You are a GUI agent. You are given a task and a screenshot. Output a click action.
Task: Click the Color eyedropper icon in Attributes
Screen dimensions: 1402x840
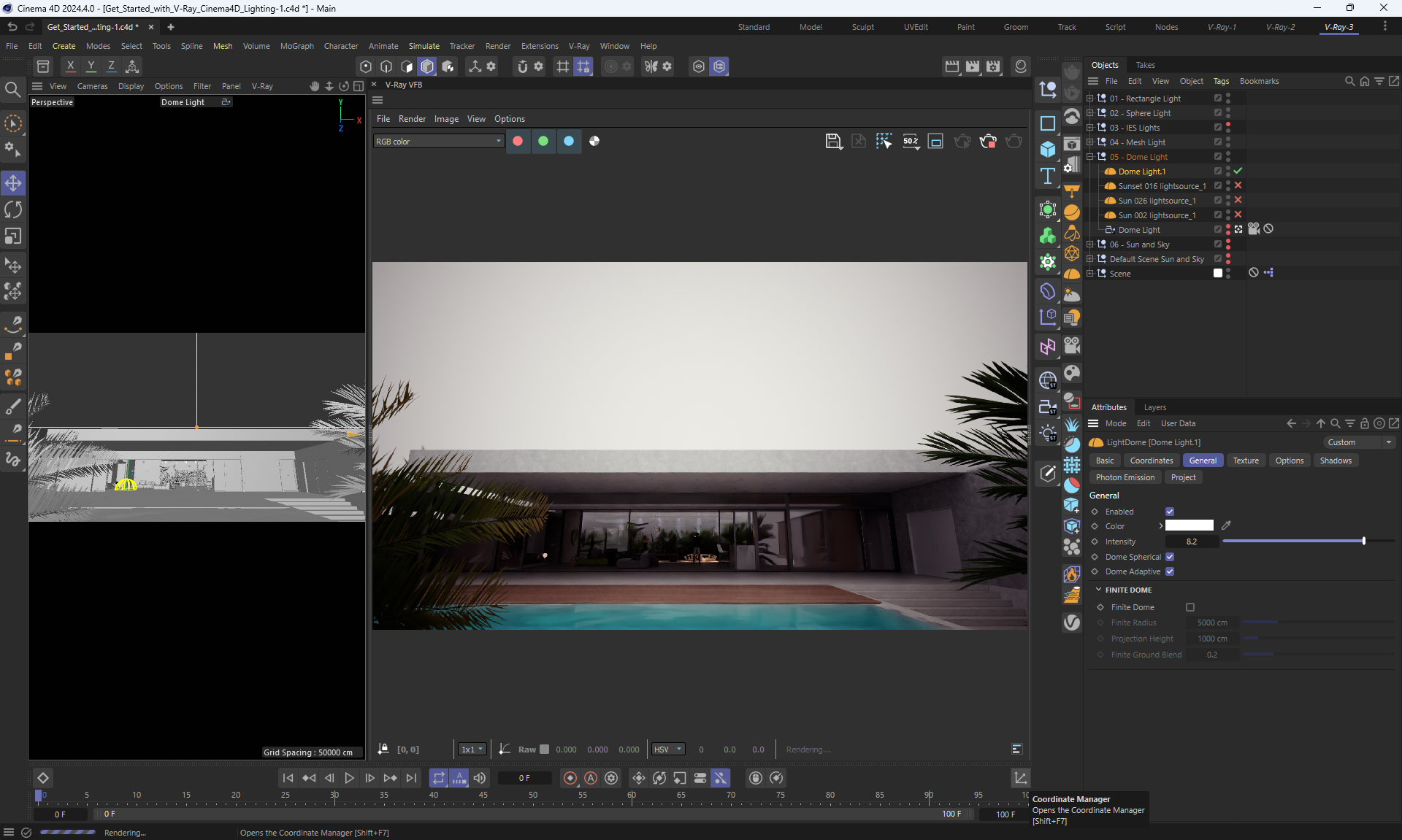click(1226, 525)
